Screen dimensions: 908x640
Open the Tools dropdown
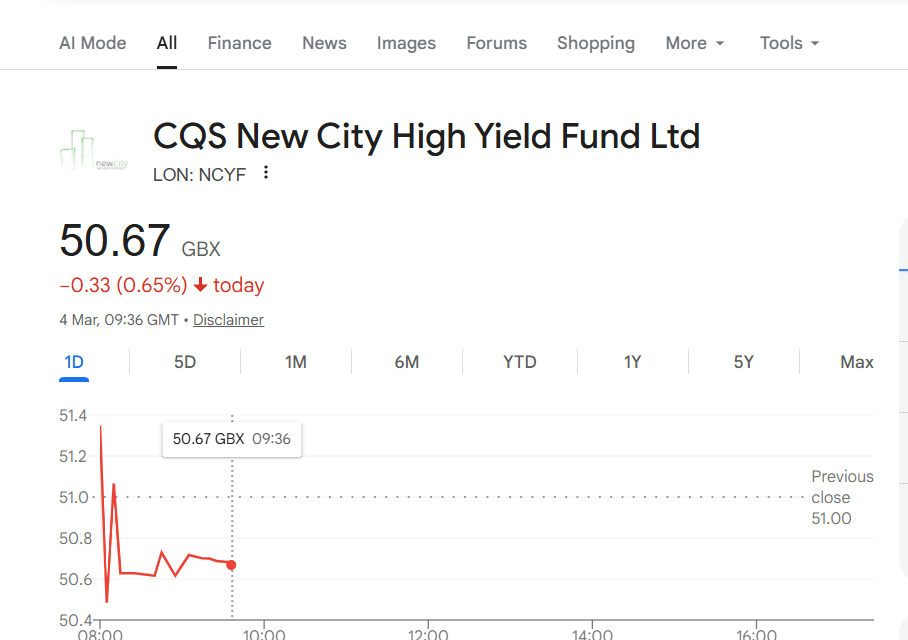pyautogui.click(x=789, y=43)
